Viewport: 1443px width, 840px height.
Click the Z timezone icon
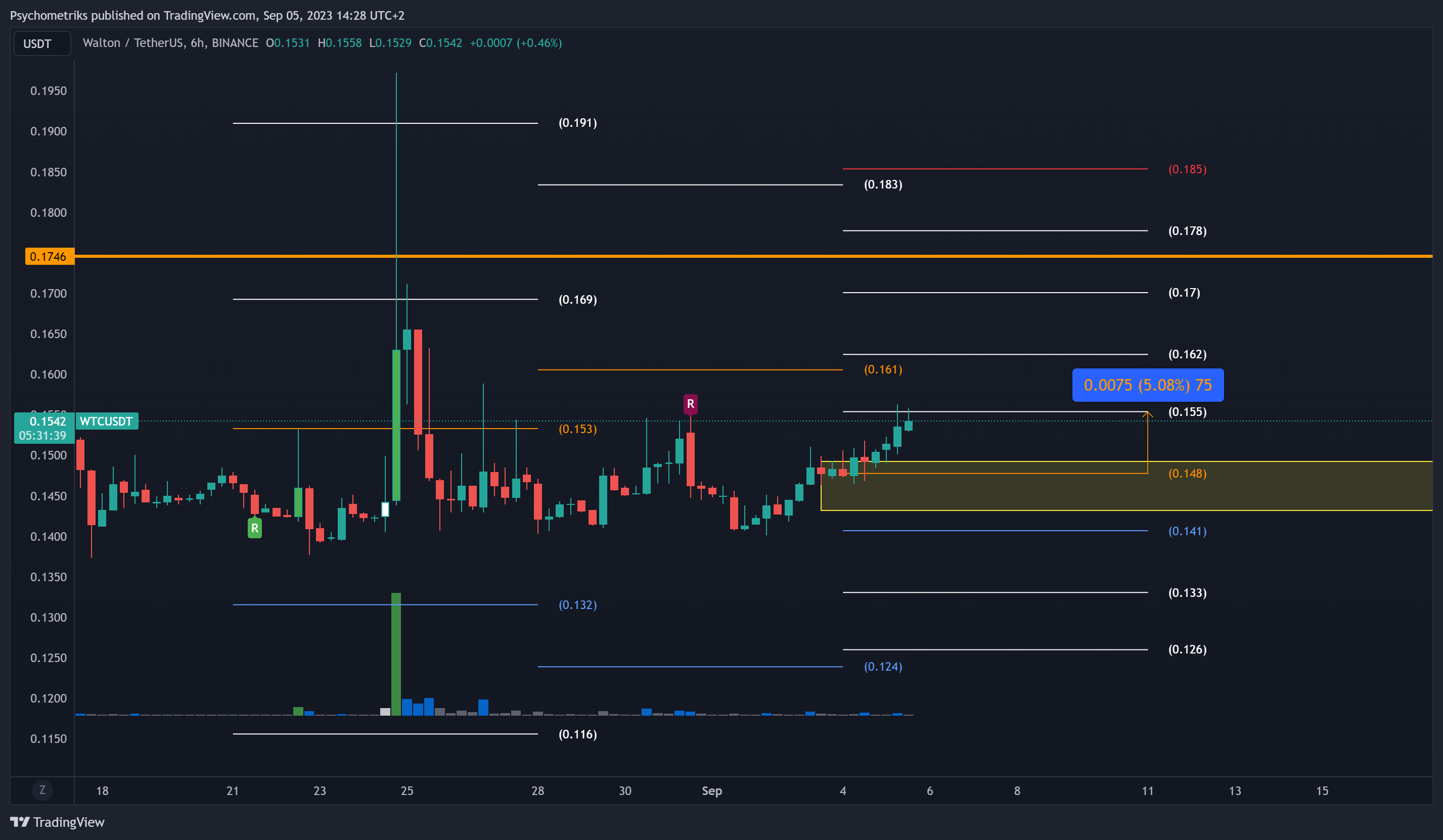click(x=42, y=790)
